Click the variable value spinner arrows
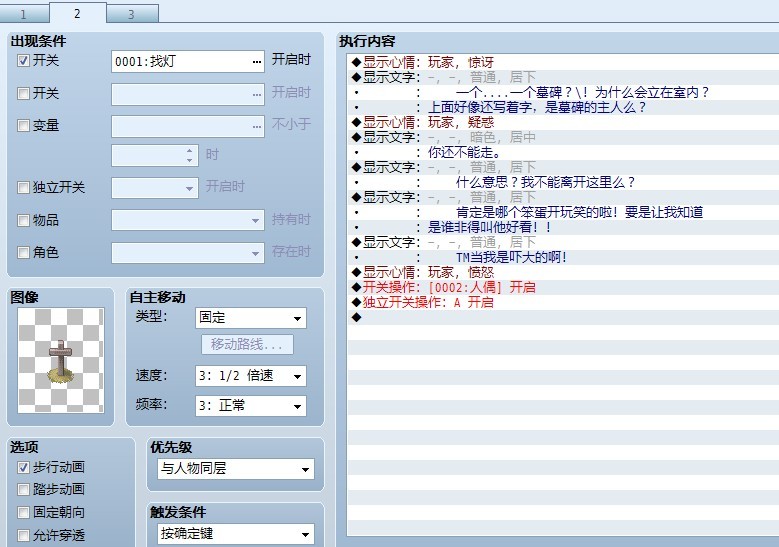Viewport: 779px width, 547px height. (x=189, y=156)
